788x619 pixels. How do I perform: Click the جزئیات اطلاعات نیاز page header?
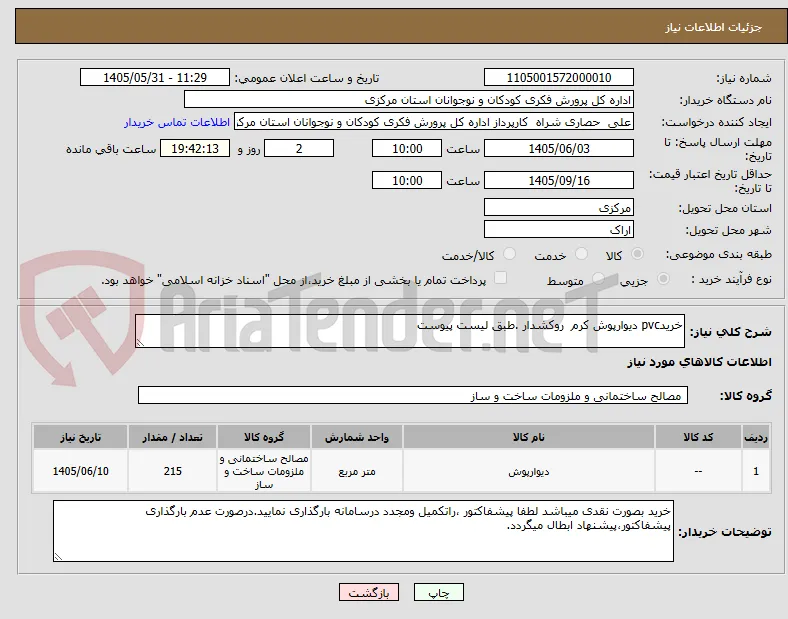(x=714, y=27)
